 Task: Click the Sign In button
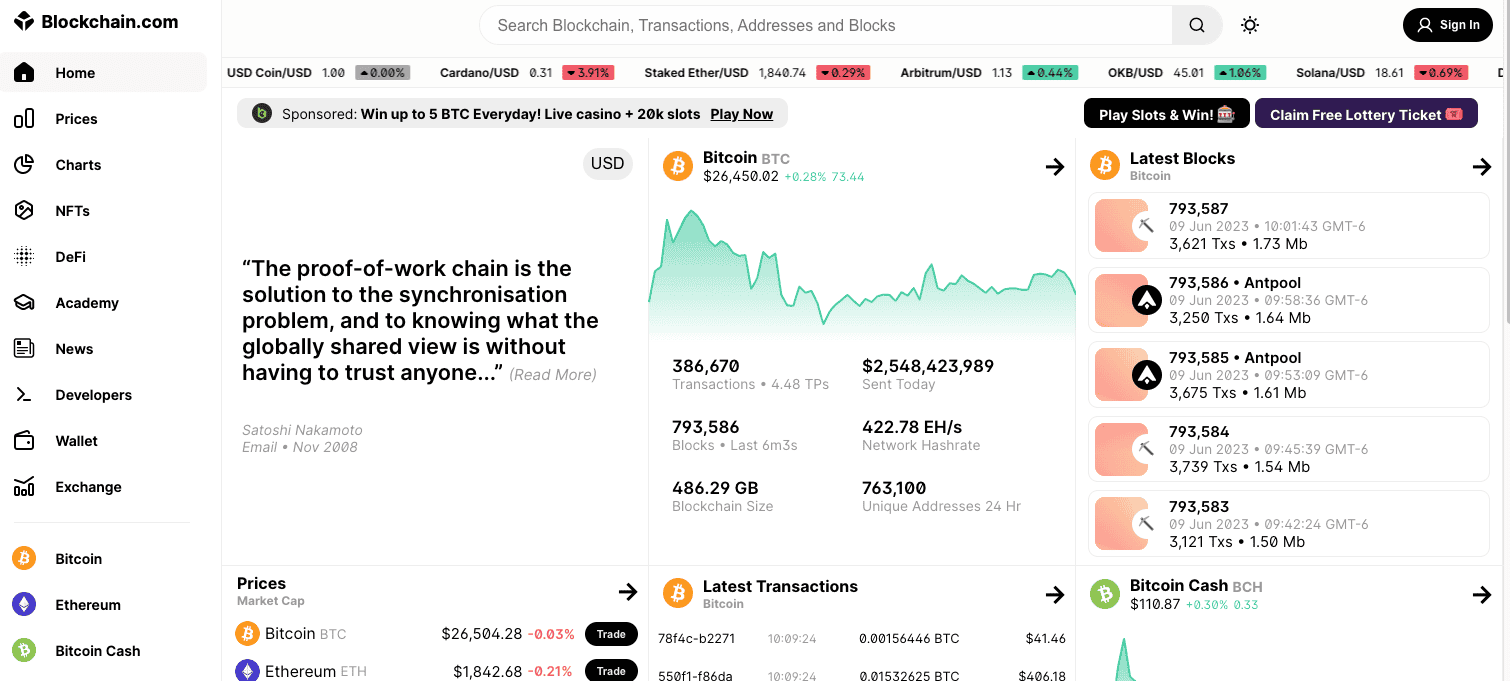(x=1447, y=24)
